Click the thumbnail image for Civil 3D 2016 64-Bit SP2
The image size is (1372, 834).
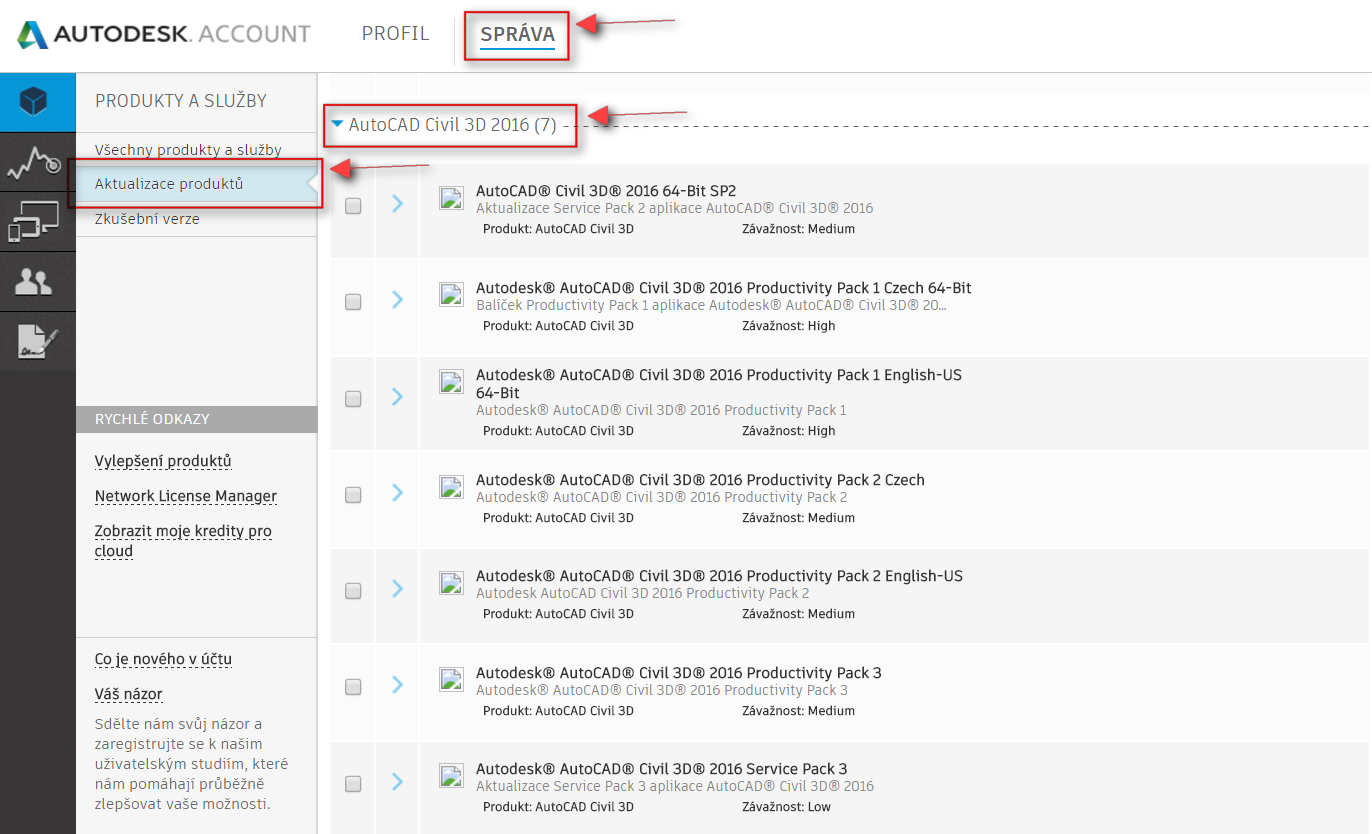(452, 198)
